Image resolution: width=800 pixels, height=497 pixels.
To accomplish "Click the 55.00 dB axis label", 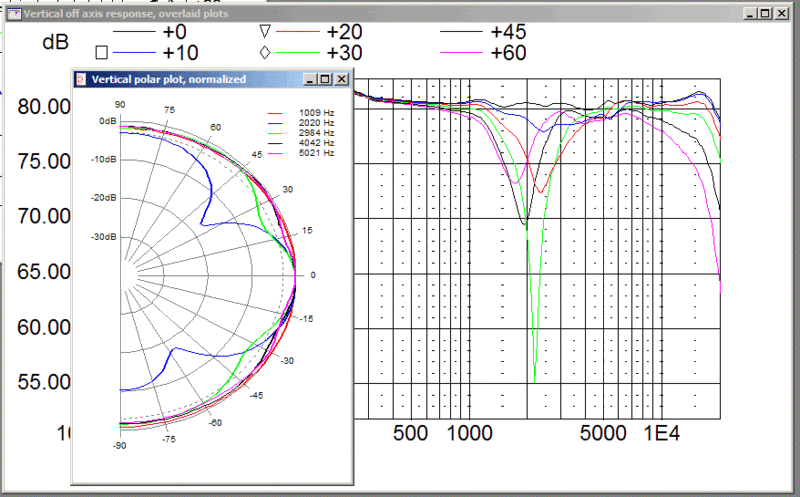I will tap(44, 382).
